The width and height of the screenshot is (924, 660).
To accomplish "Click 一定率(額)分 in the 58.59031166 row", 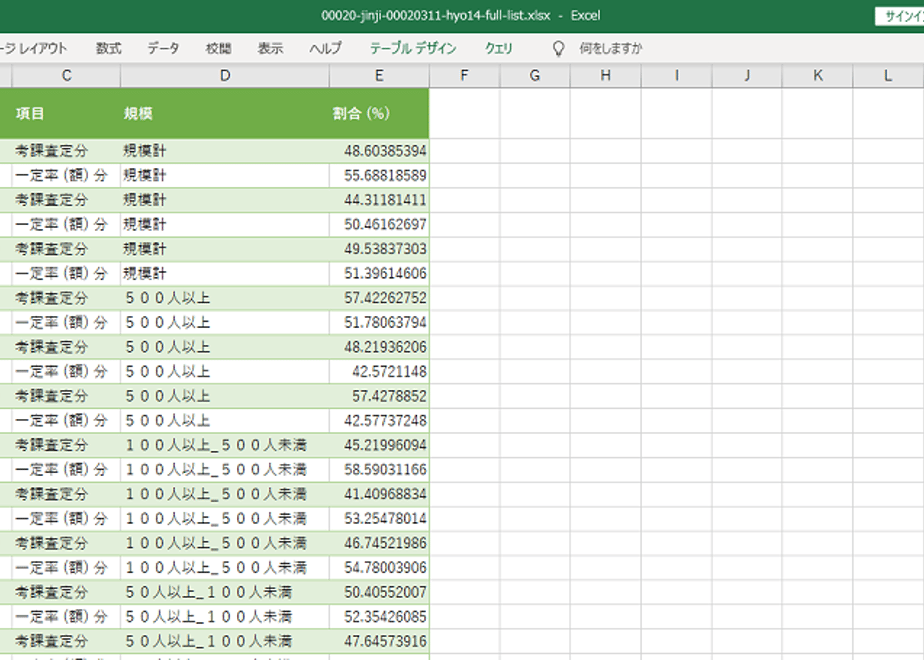I will tap(61, 470).
